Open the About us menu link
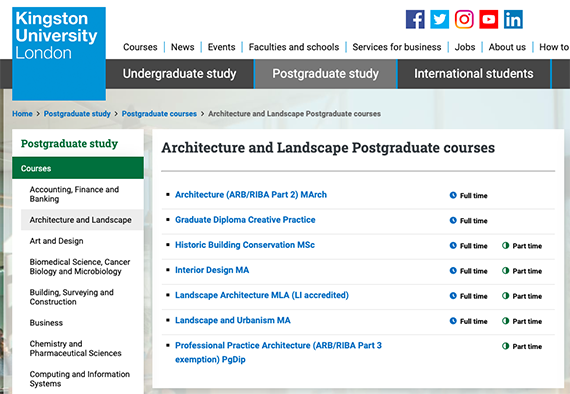 point(507,47)
